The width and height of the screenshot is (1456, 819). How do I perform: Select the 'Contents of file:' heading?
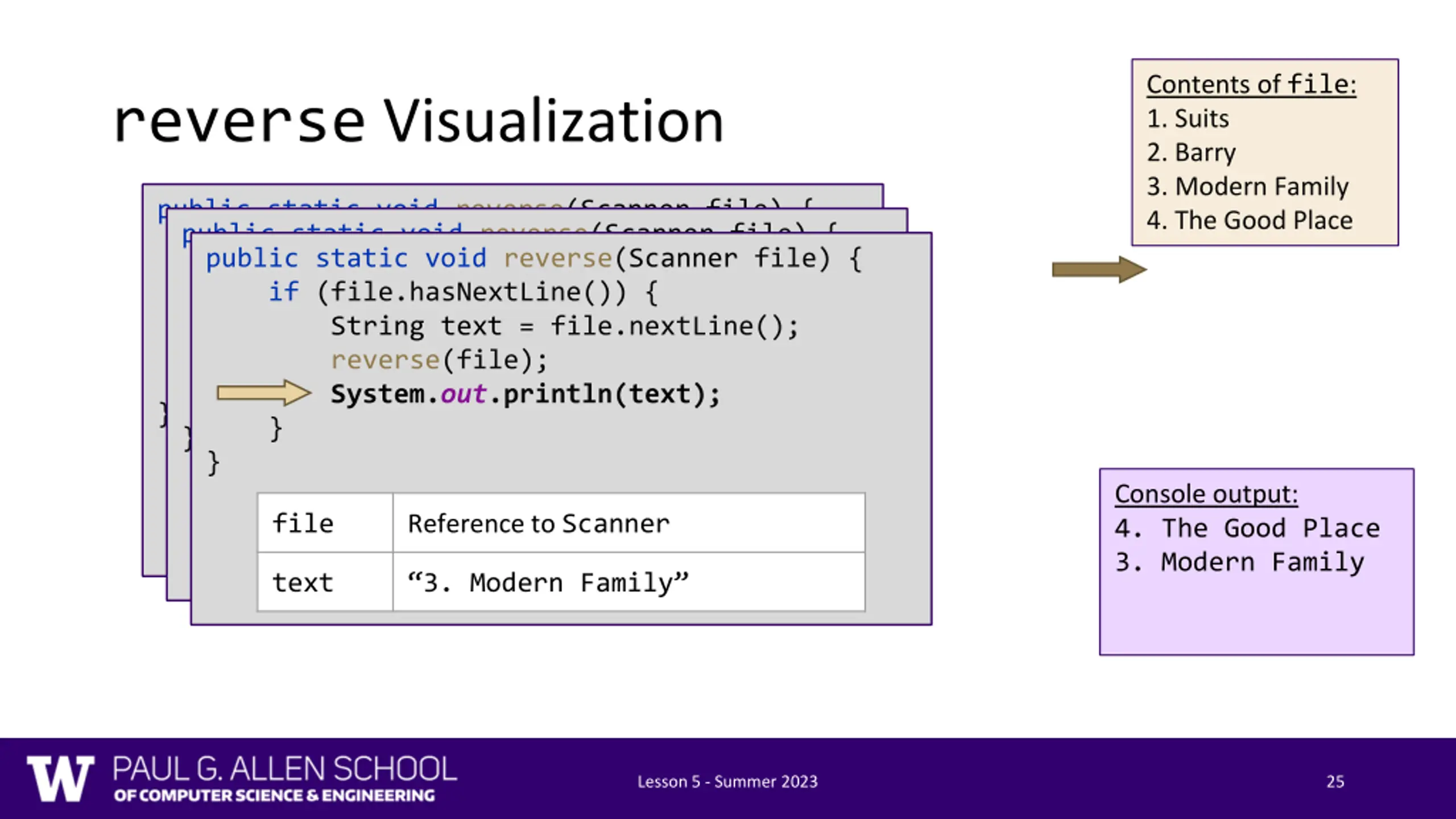pyautogui.click(x=1251, y=85)
